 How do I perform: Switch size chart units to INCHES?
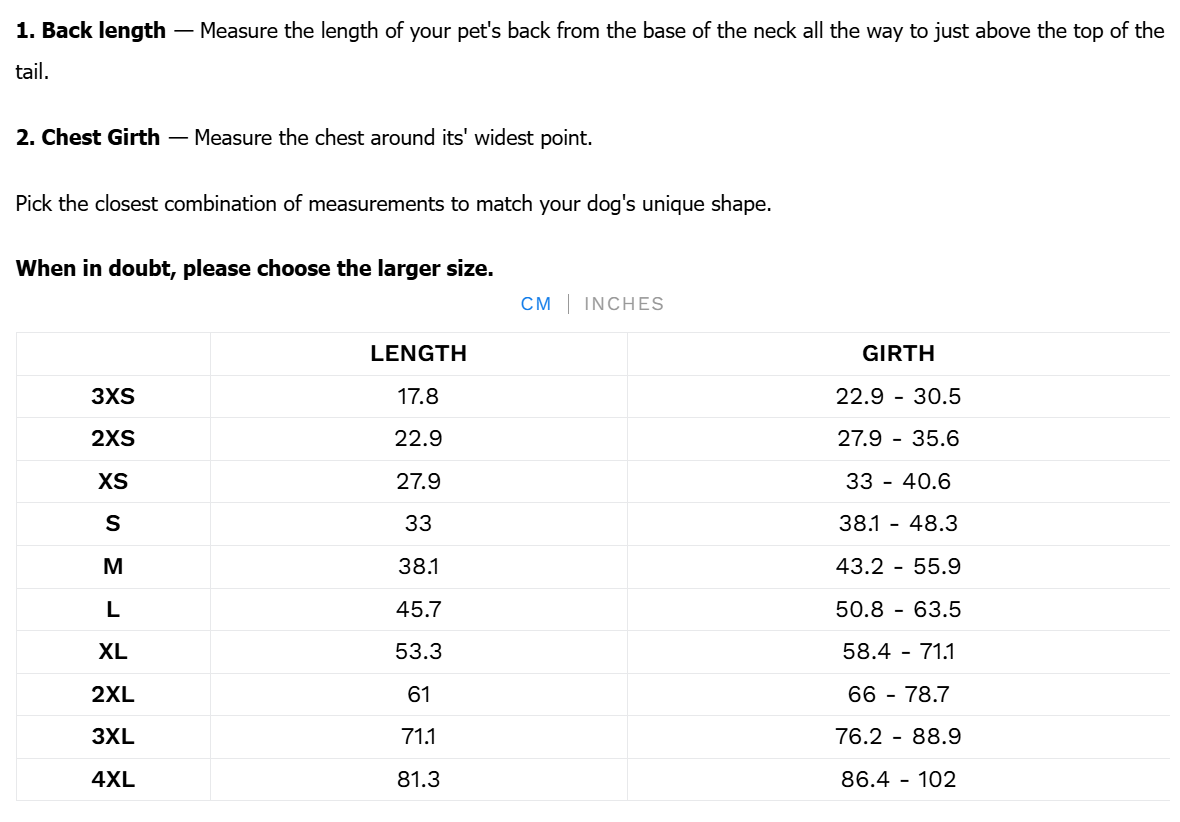click(x=623, y=304)
